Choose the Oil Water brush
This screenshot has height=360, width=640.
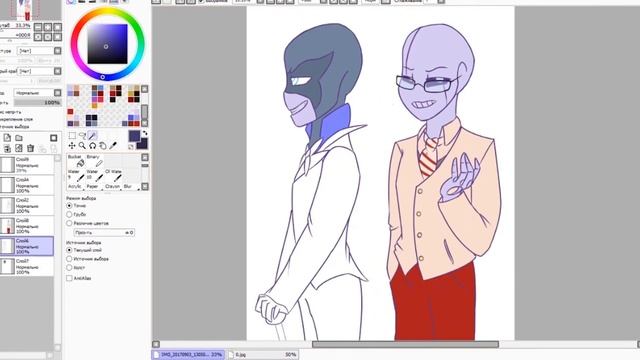pyautogui.click(x=113, y=176)
